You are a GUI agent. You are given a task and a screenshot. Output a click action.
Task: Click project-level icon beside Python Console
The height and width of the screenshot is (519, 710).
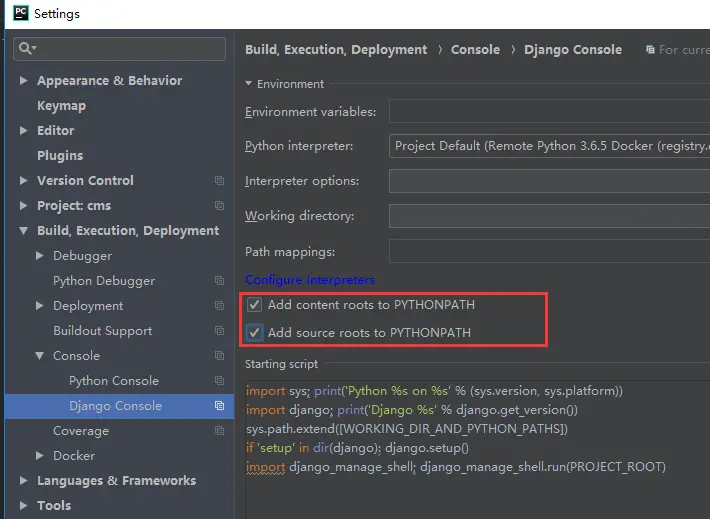click(219, 381)
